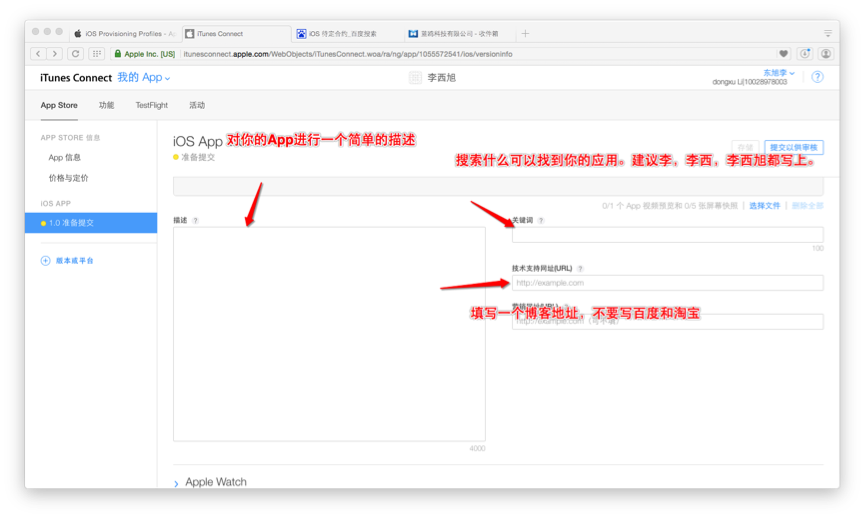Open the downloads icon in address bar

pos(805,53)
